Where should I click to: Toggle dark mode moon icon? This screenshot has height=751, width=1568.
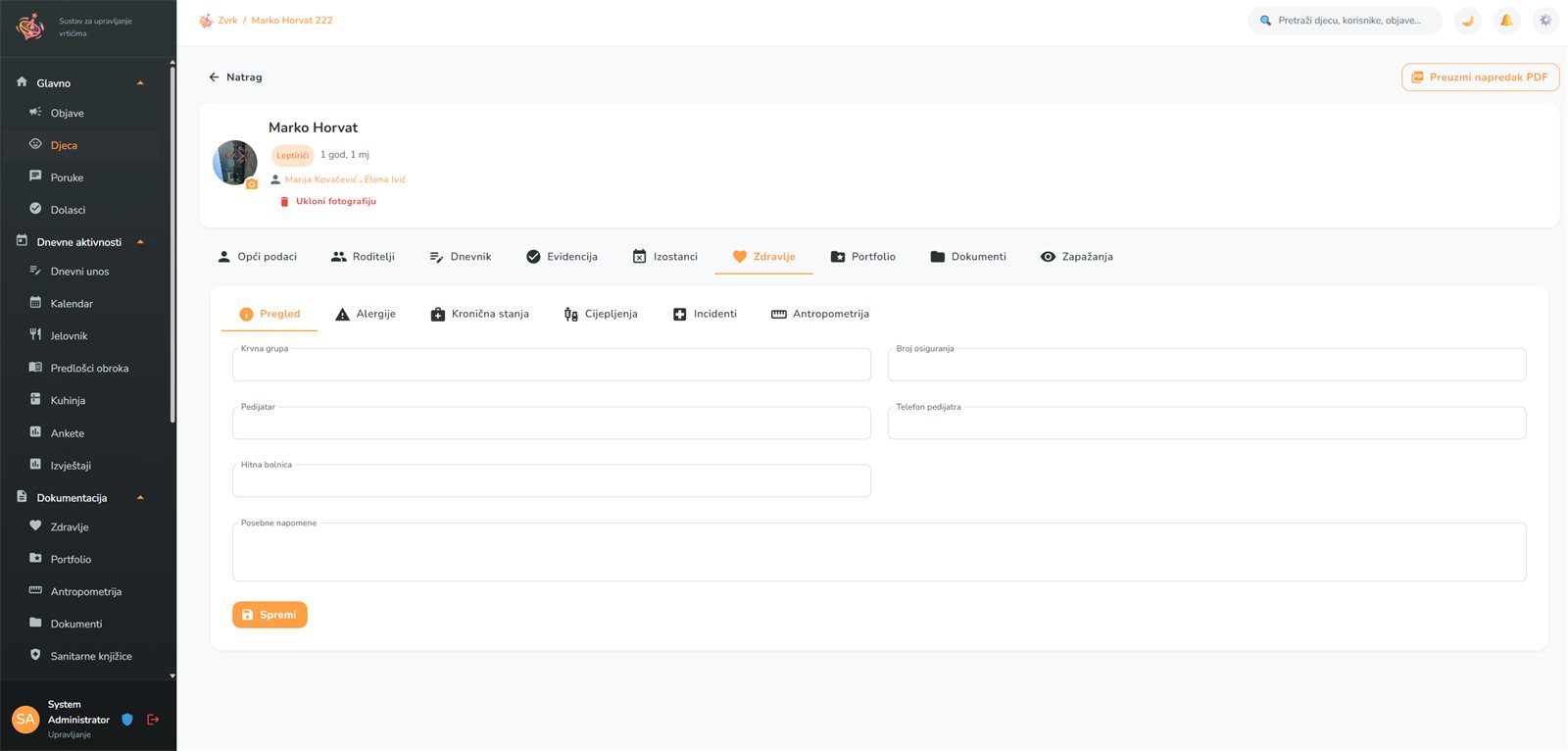point(1467,21)
